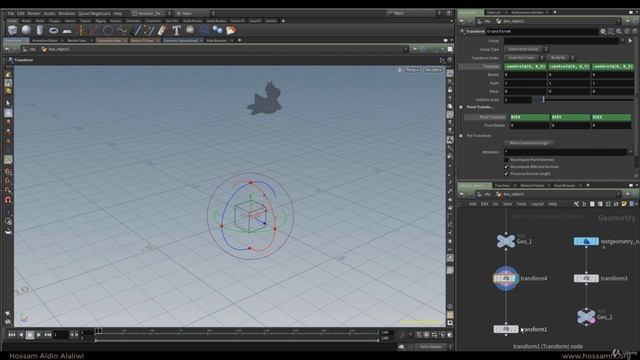Image resolution: width=640 pixels, height=360 pixels.
Task: Click the Transform node name field
Action: coord(541,31)
